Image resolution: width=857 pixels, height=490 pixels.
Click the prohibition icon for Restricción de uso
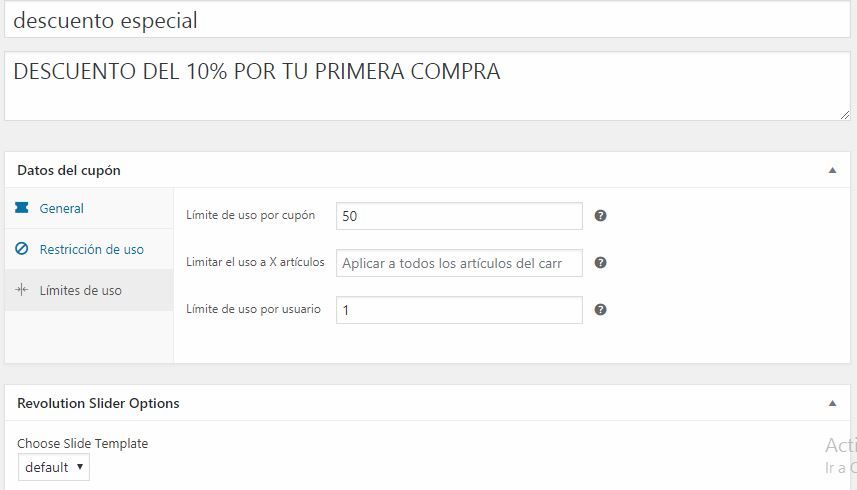pyautogui.click(x=22, y=249)
